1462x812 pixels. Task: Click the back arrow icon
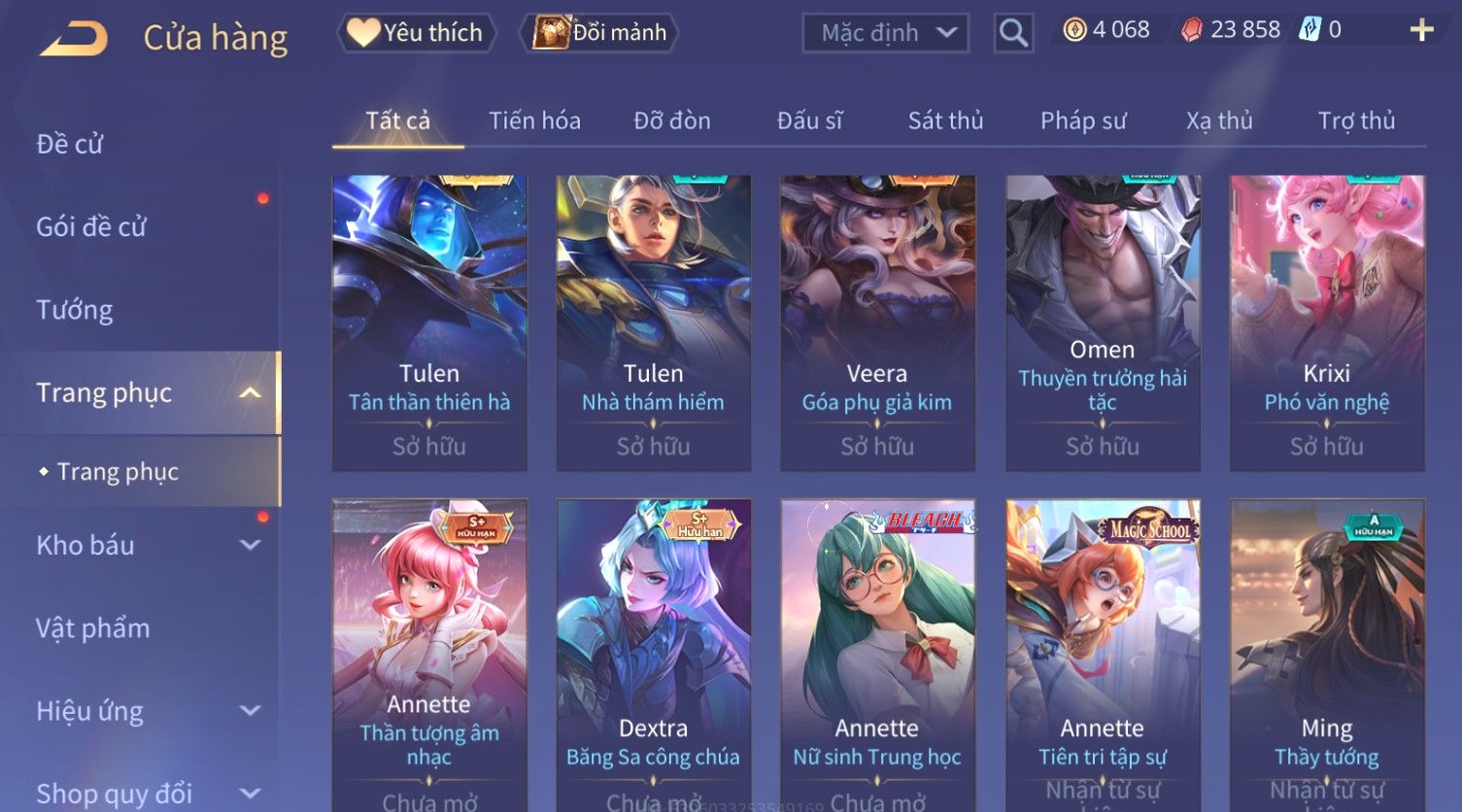click(74, 39)
